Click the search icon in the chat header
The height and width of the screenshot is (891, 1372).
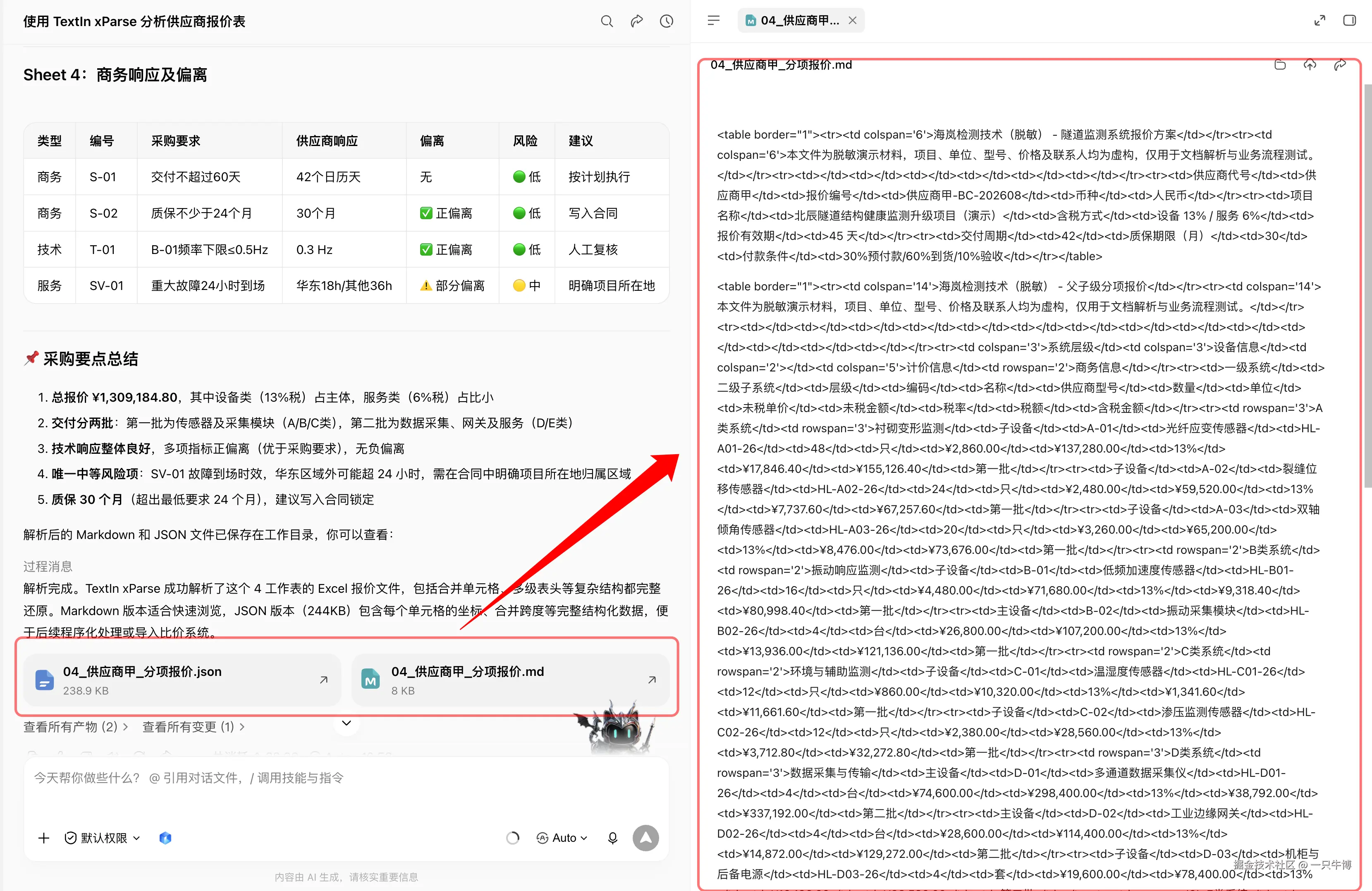coord(607,22)
